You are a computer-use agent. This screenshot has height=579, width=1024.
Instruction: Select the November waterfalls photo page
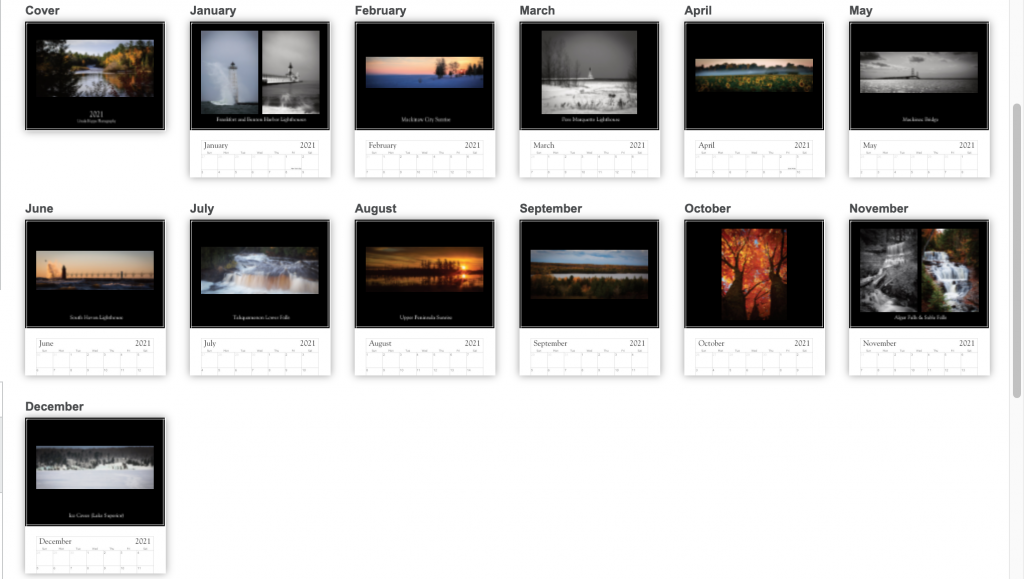click(x=918, y=273)
